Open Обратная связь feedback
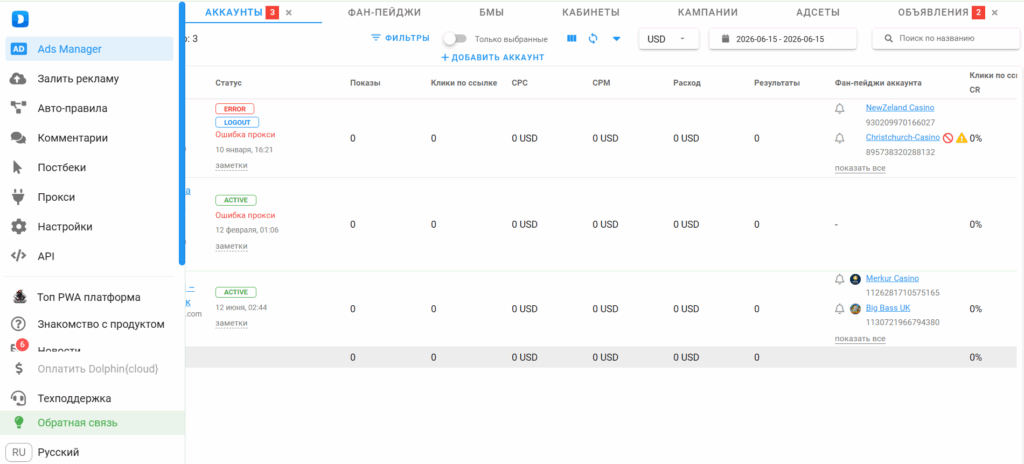This screenshot has width=1024, height=464. pyautogui.click(x=78, y=423)
